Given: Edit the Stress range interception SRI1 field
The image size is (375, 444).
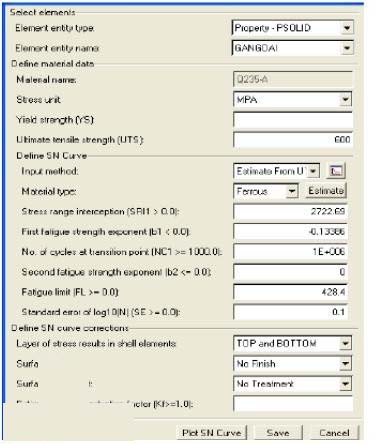Looking at the screenshot, I should click(x=290, y=211).
